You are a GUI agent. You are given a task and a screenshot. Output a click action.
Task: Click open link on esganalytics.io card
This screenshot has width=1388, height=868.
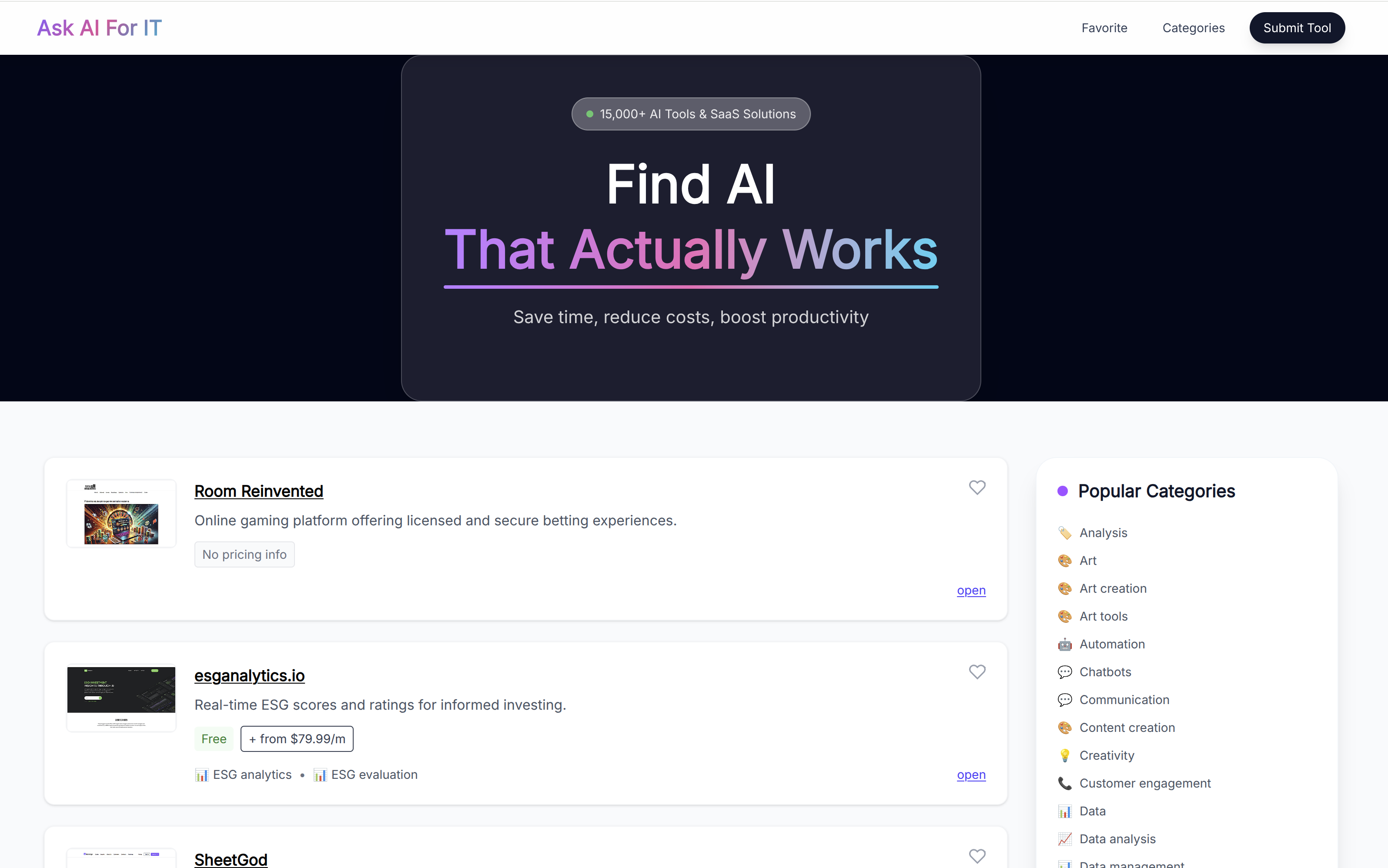tap(971, 775)
